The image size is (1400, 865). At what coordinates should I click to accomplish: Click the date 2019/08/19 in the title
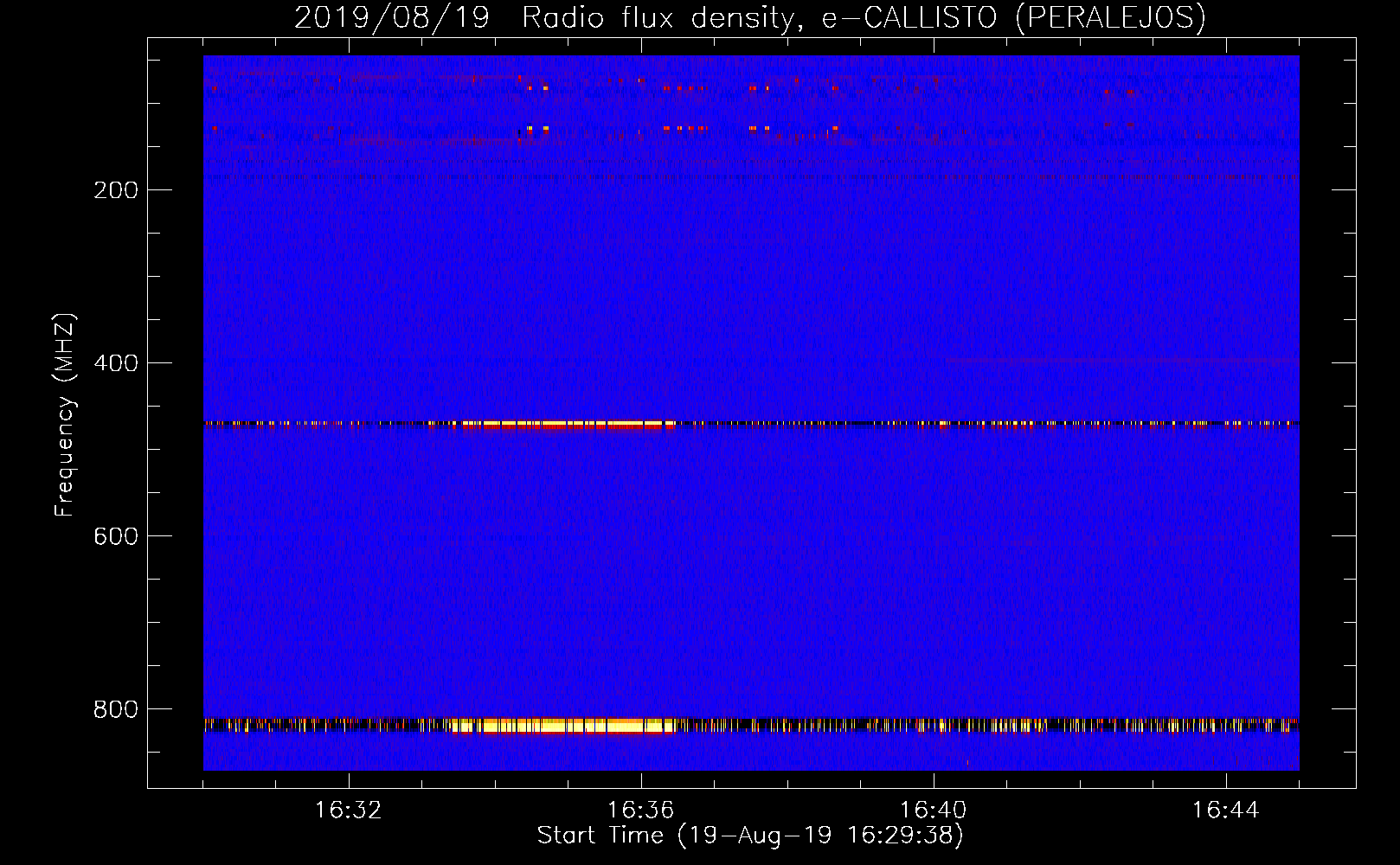click(392, 17)
